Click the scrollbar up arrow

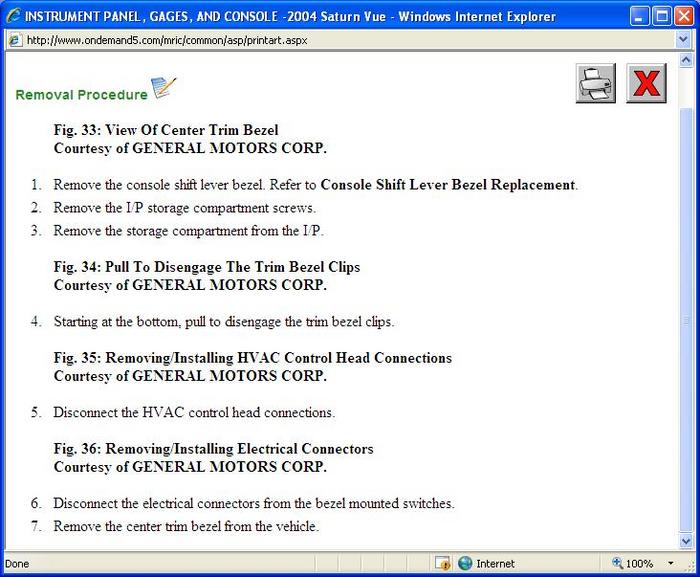pos(686,59)
